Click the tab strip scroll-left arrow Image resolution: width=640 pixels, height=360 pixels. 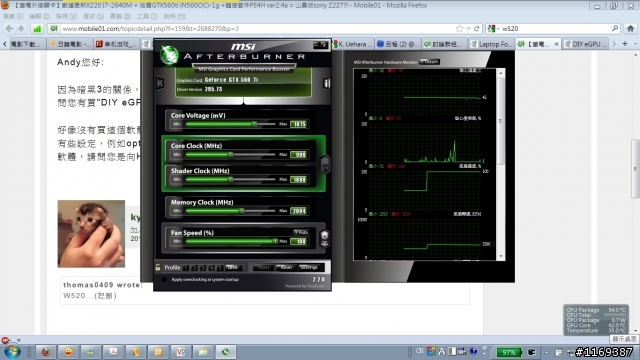[x=4, y=44]
